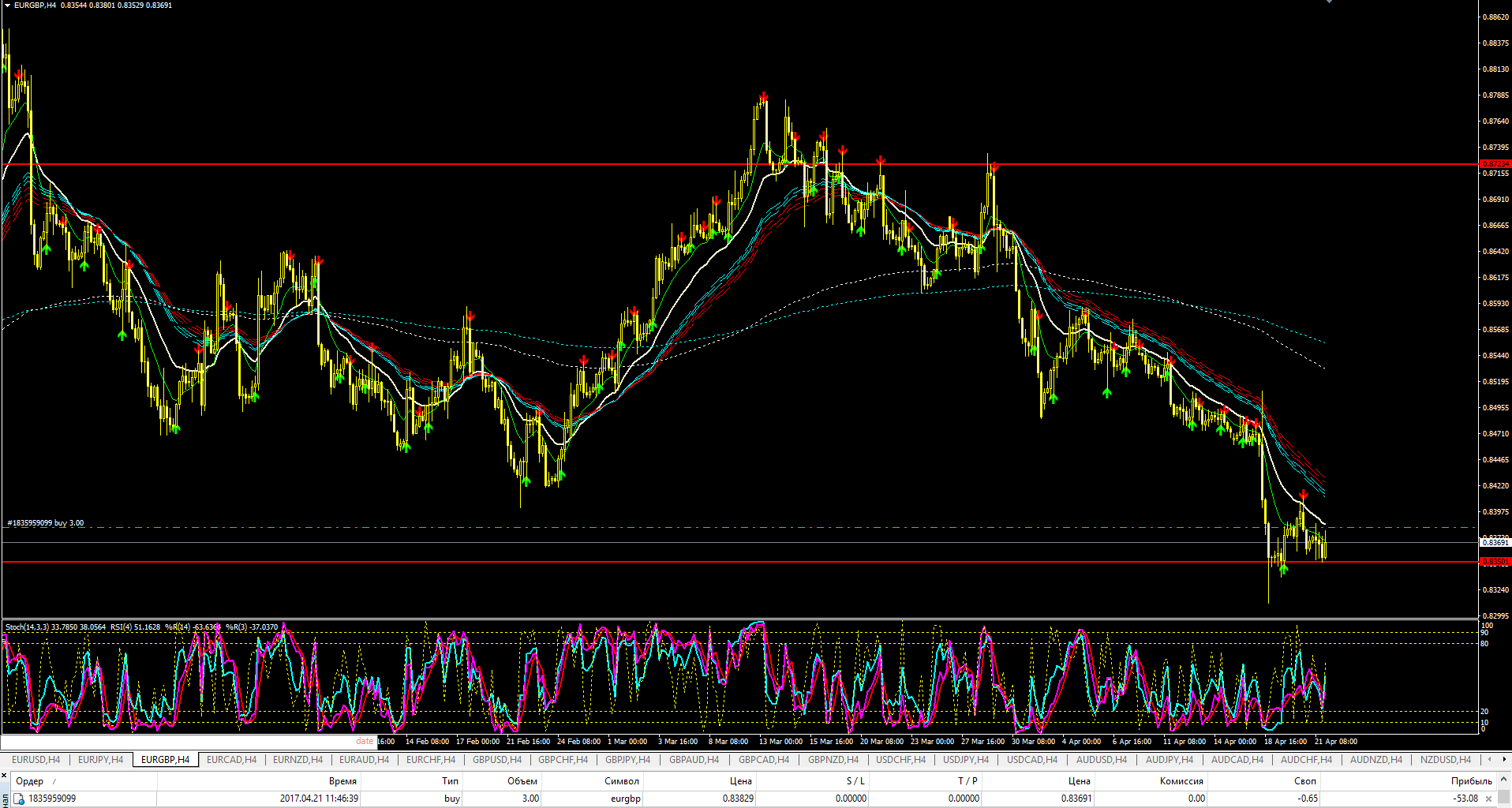This screenshot has height=808, width=1512.
Task: Open the EURNZD,H4 chart tab
Action: 298,760
